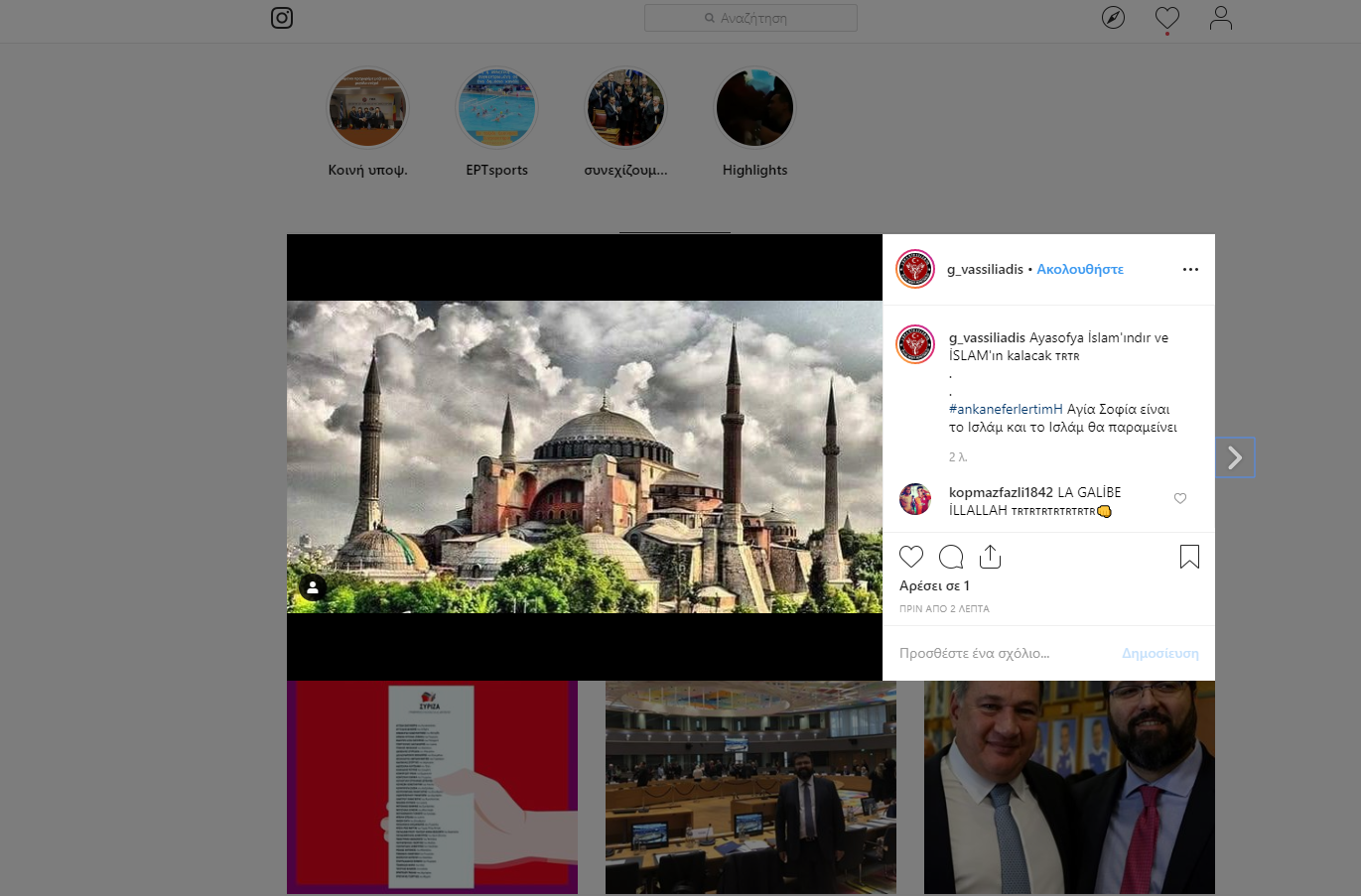Click the Ακολουθήστε follow link

click(x=1080, y=269)
